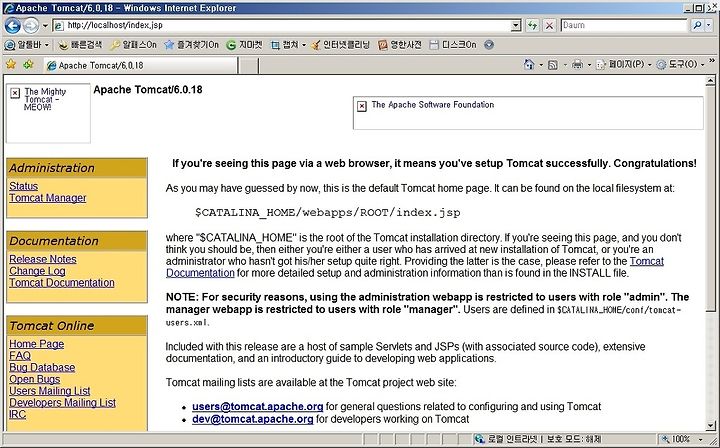Open the Print dropdown arrow

pos(589,65)
